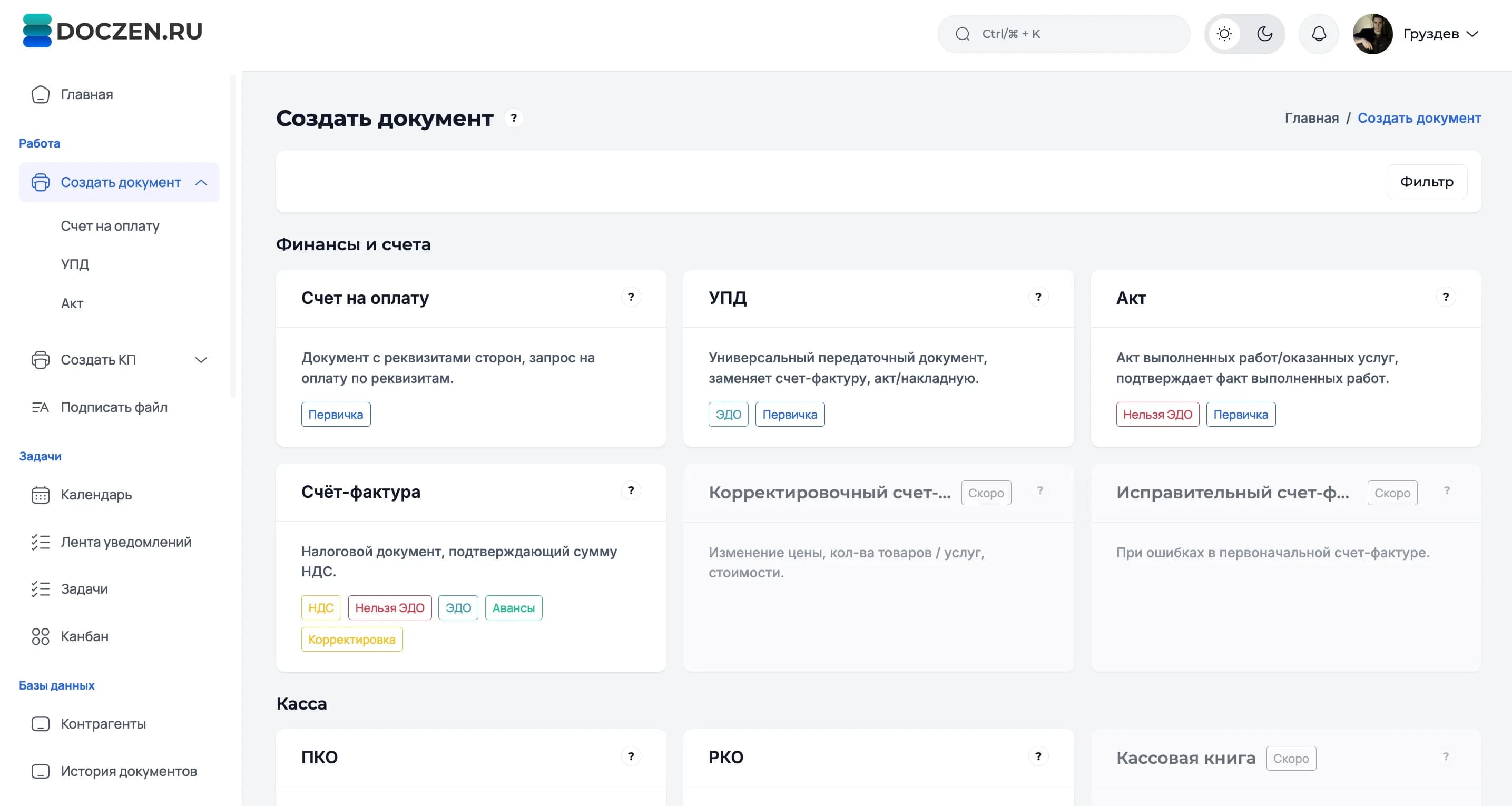1512x806 pixels.
Task: Click Корректировка tag on Счёт-фактура card
Action: (x=351, y=640)
